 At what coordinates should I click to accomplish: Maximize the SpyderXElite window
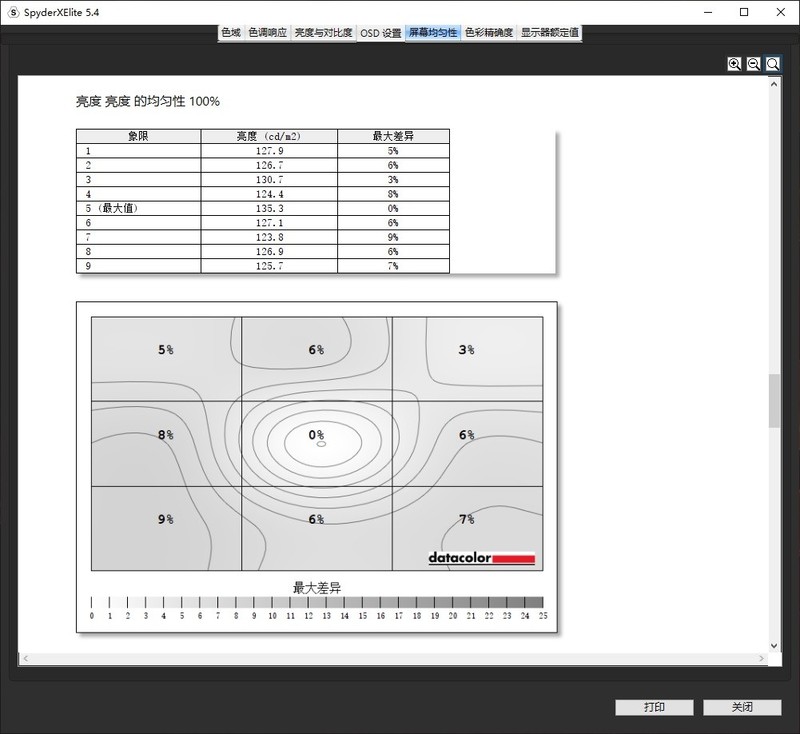(x=744, y=12)
